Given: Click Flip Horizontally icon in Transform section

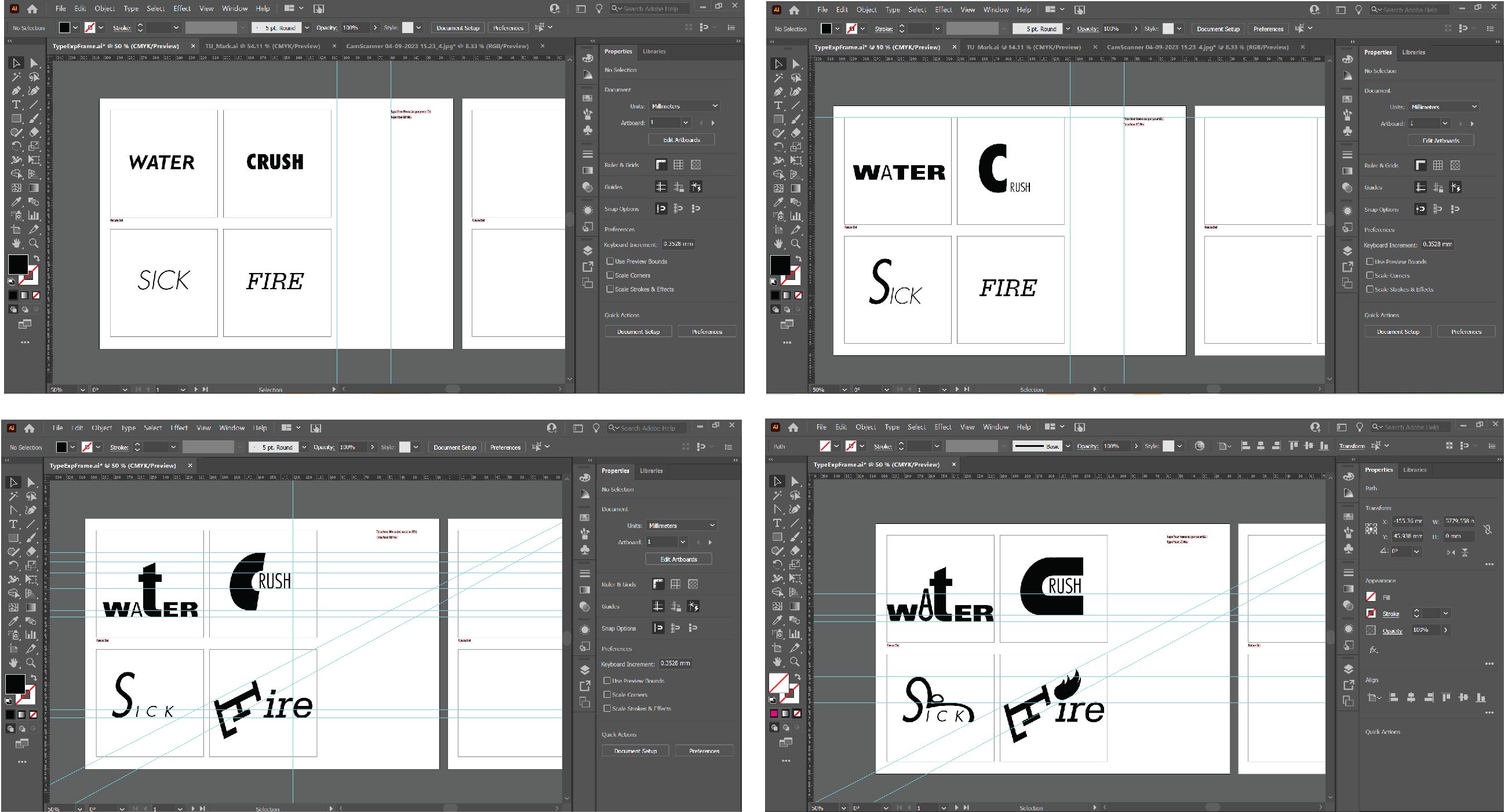Looking at the screenshot, I should tap(1451, 552).
